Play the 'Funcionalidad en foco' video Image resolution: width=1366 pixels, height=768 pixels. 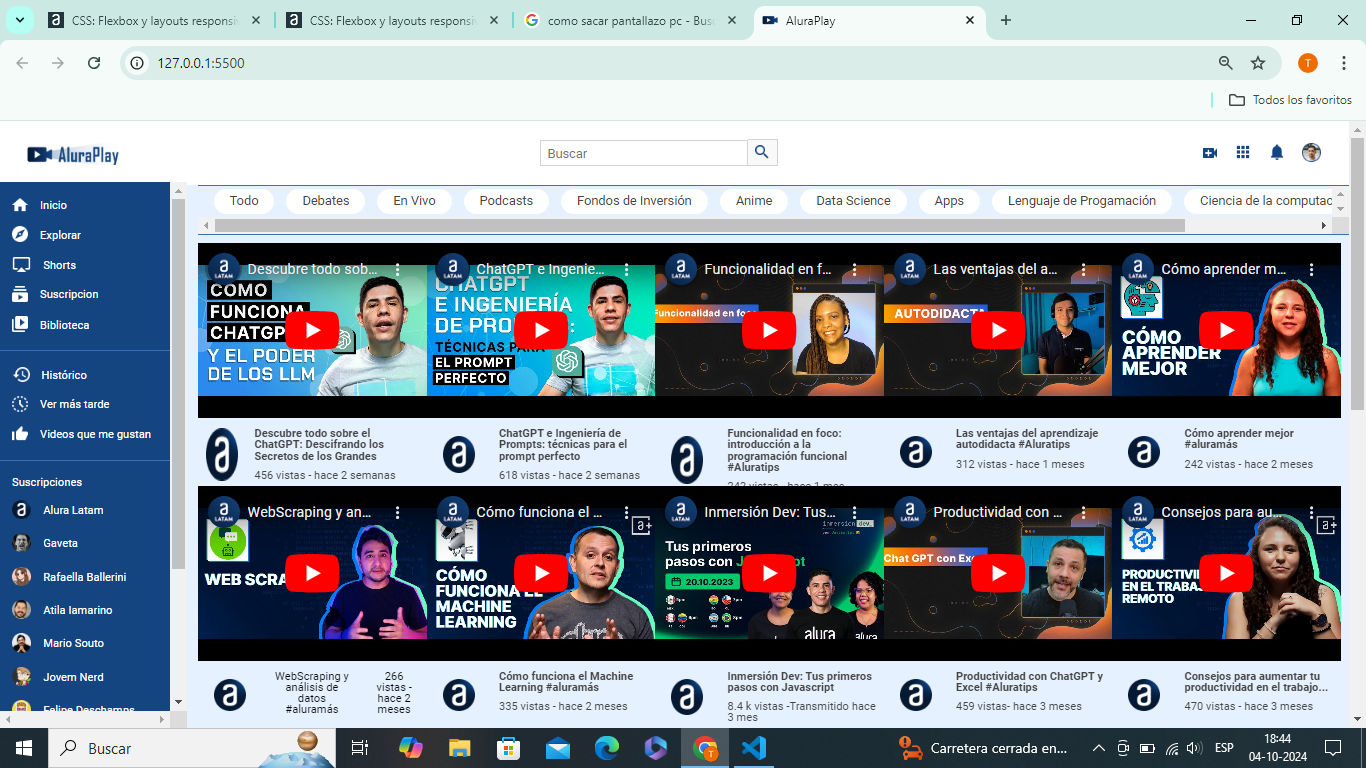[769, 330]
